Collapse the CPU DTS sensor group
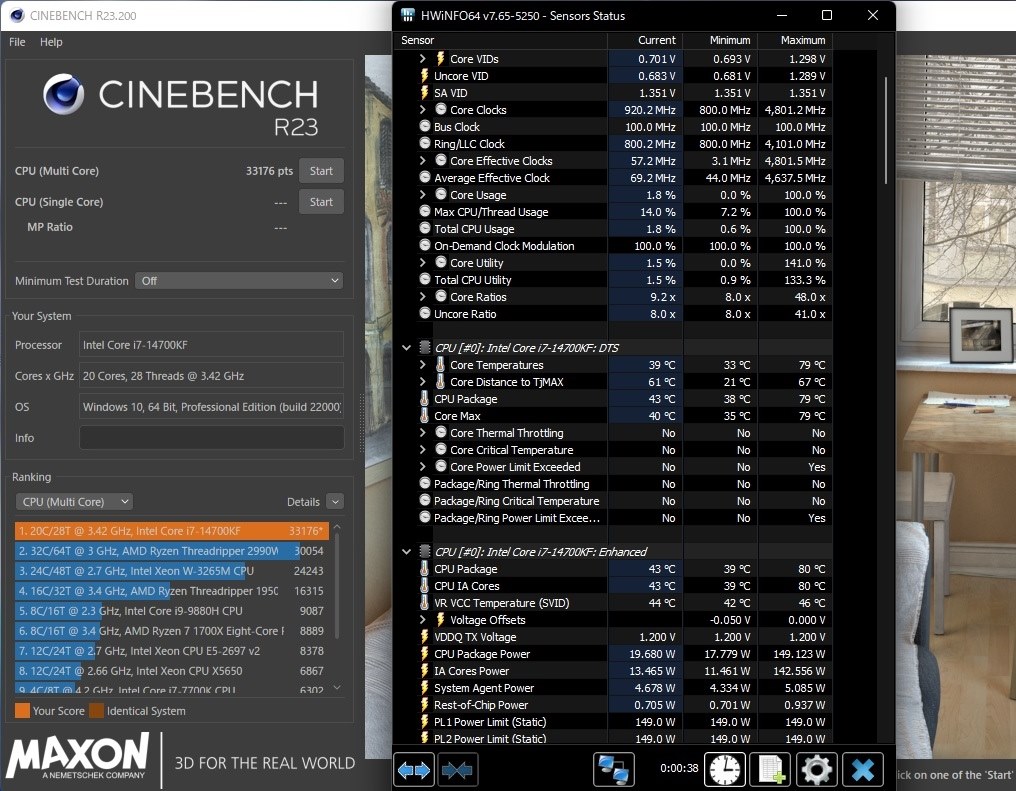This screenshot has width=1016, height=791. [406, 348]
